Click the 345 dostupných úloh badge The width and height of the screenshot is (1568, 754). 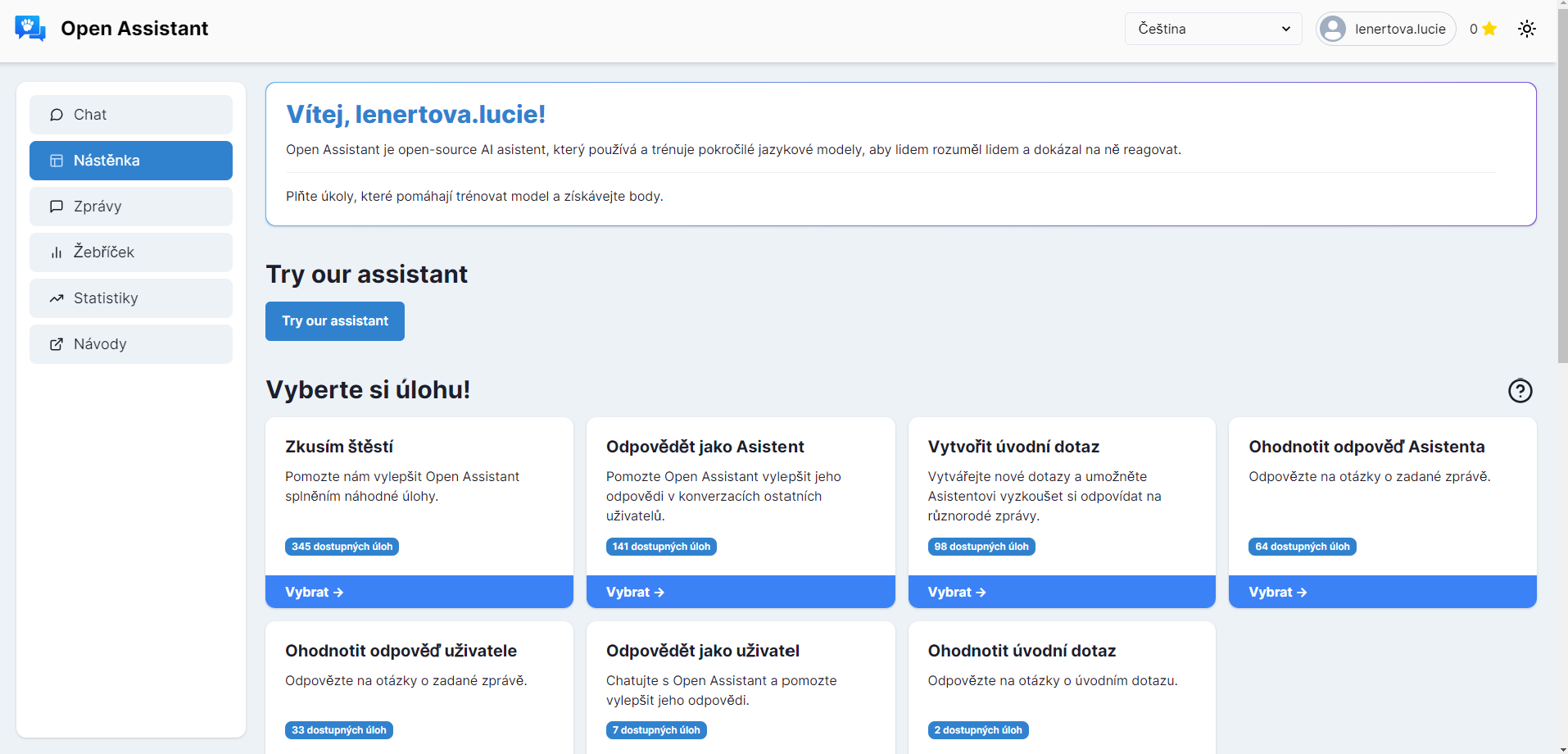tap(342, 547)
